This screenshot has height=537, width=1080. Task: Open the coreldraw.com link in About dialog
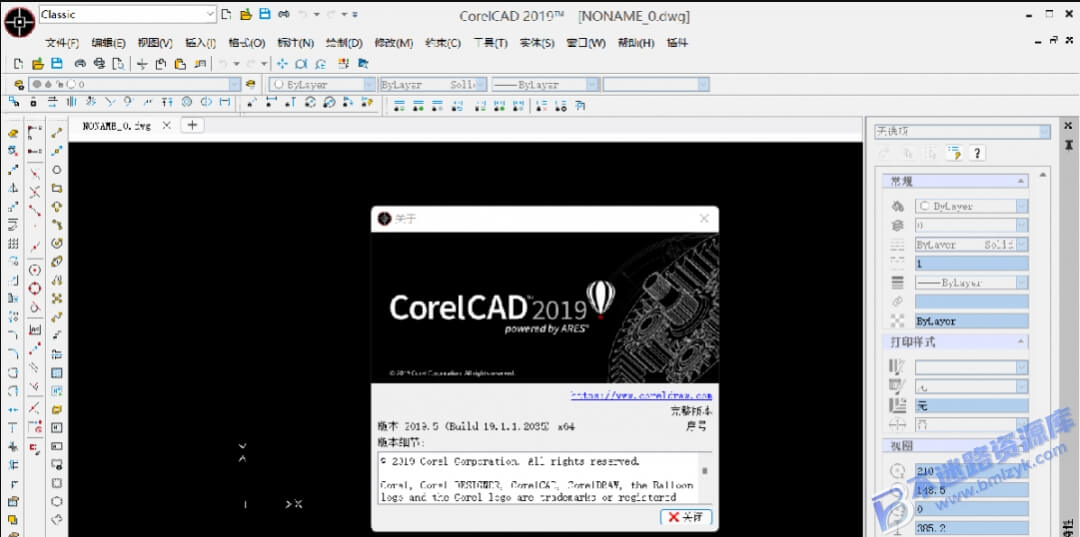[x=641, y=395]
